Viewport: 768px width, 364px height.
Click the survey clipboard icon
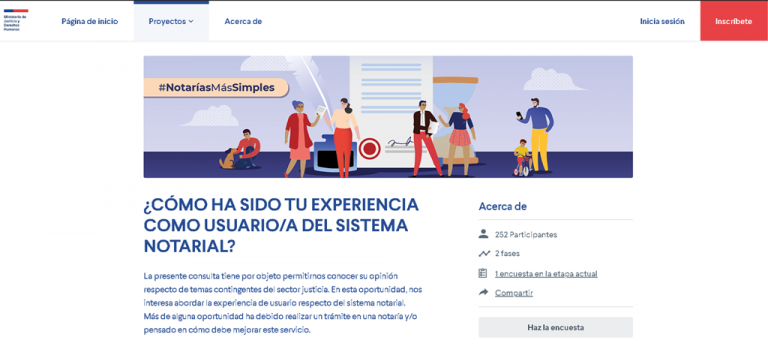483,273
